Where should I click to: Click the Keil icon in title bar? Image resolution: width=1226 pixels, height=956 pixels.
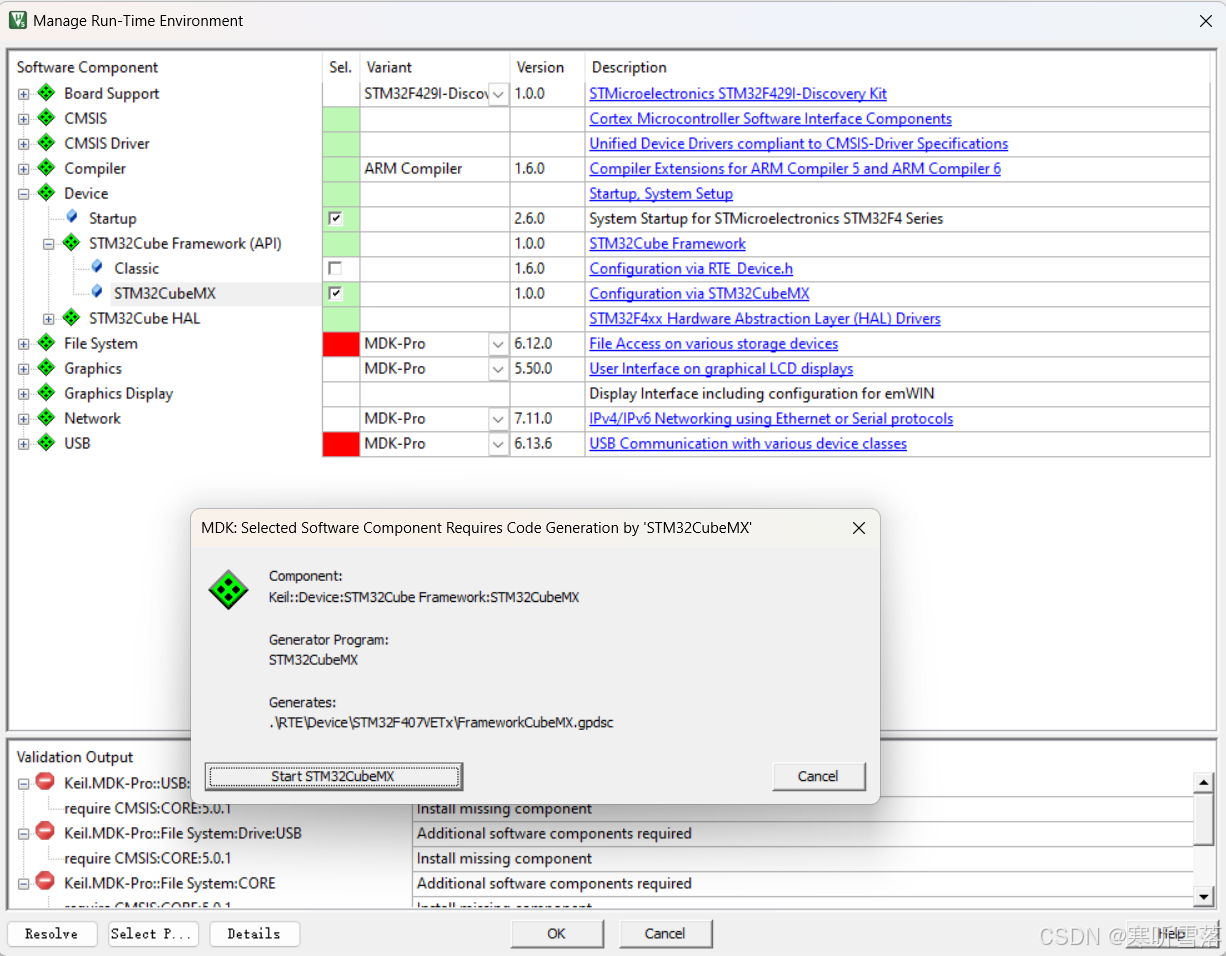click(17, 20)
